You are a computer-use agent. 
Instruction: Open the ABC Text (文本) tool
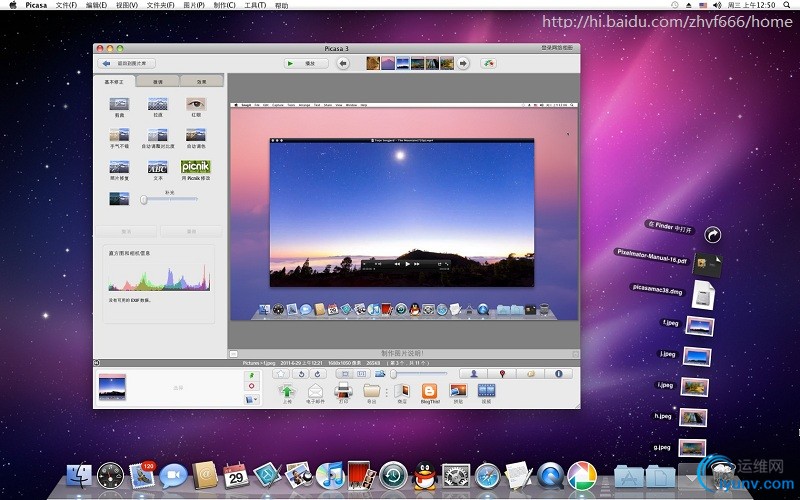click(x=158, y=167)
